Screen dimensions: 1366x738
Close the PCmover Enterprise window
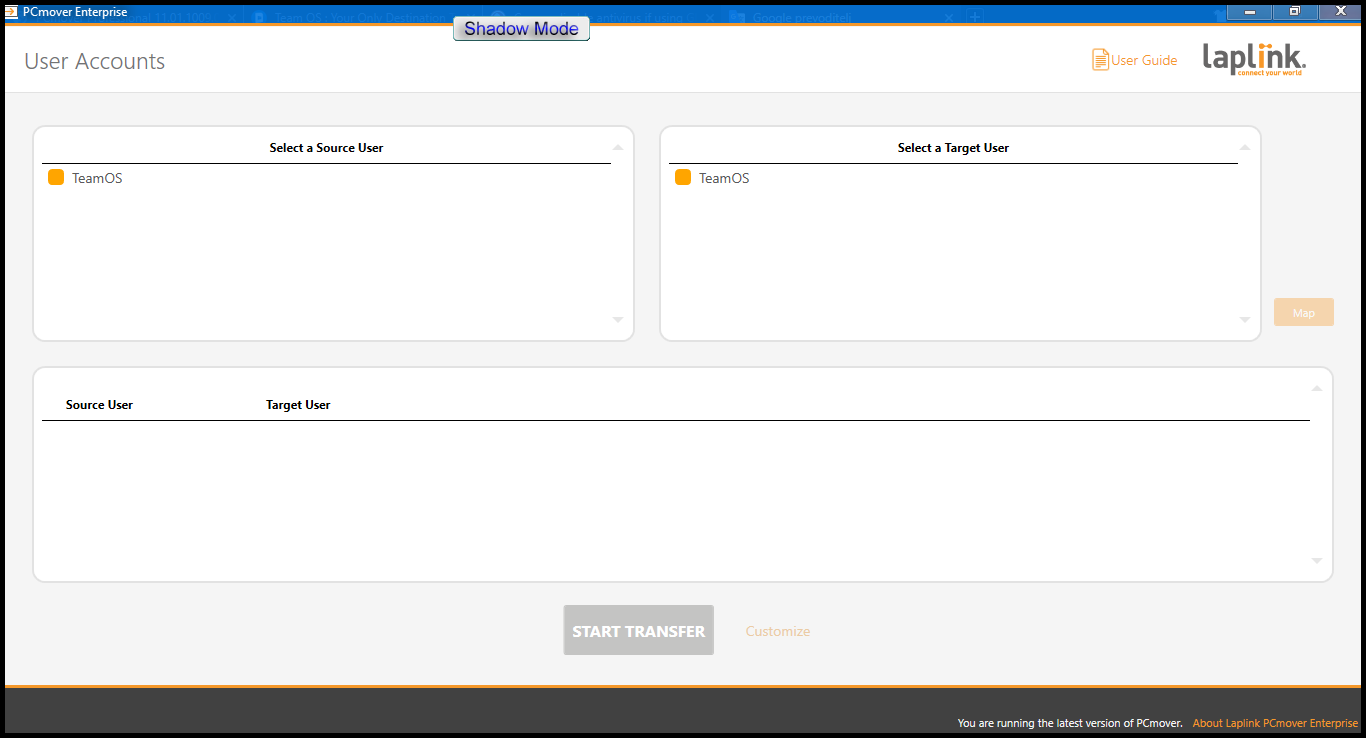pyautogui.click(x=1340, y=11)
